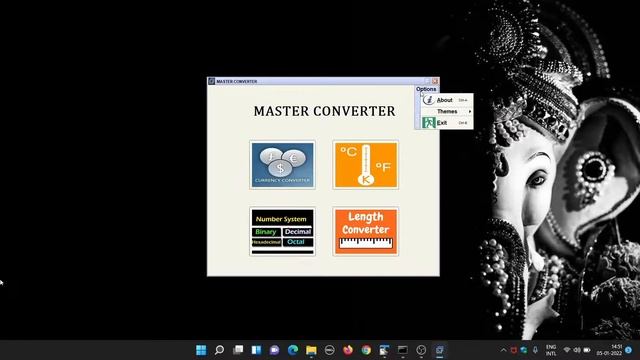
Task: Open the Number System converter tile
Action: click(282, 231)
